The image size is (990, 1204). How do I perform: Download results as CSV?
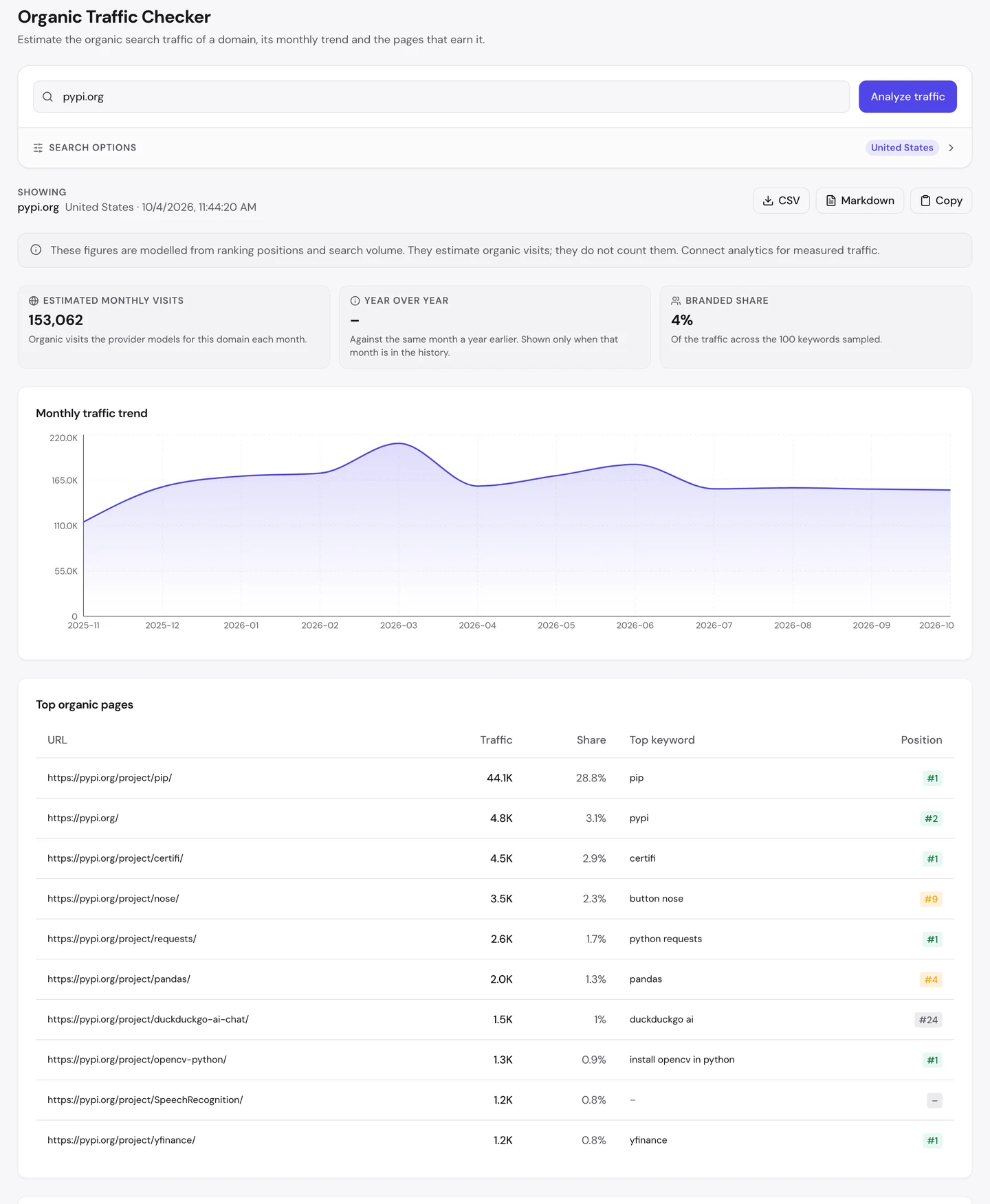781,201
